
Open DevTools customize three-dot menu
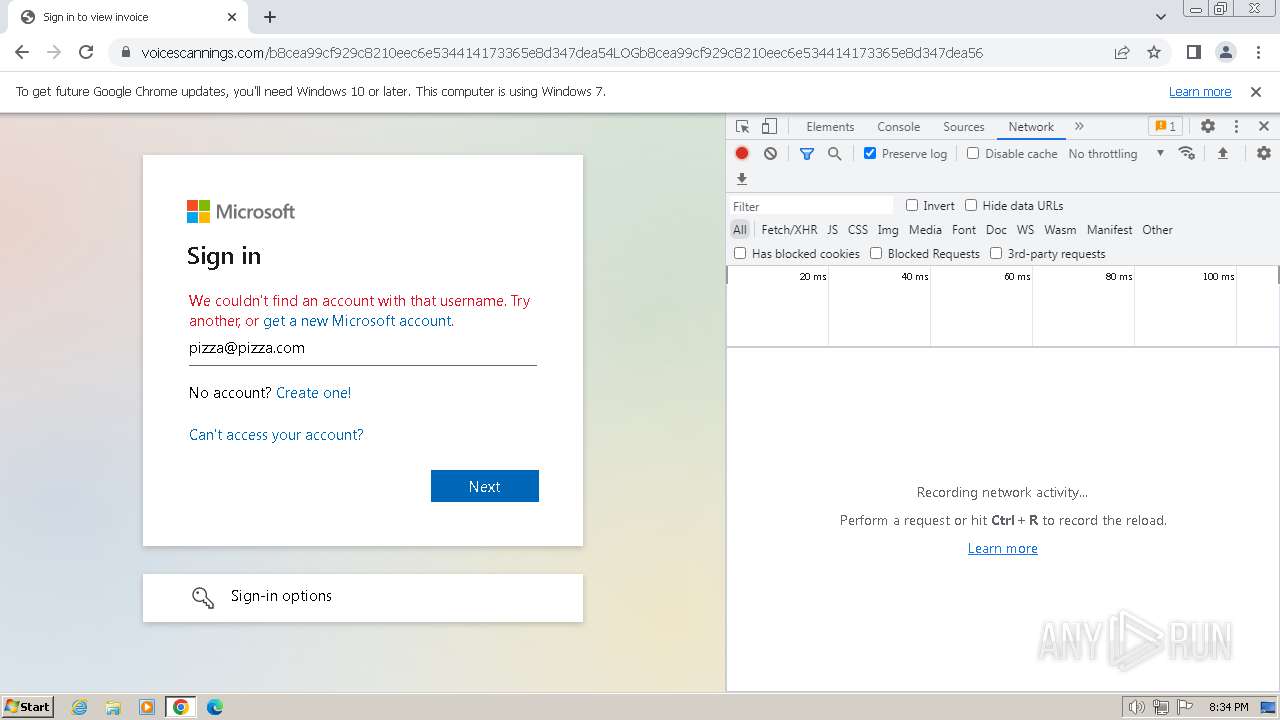1236,127
